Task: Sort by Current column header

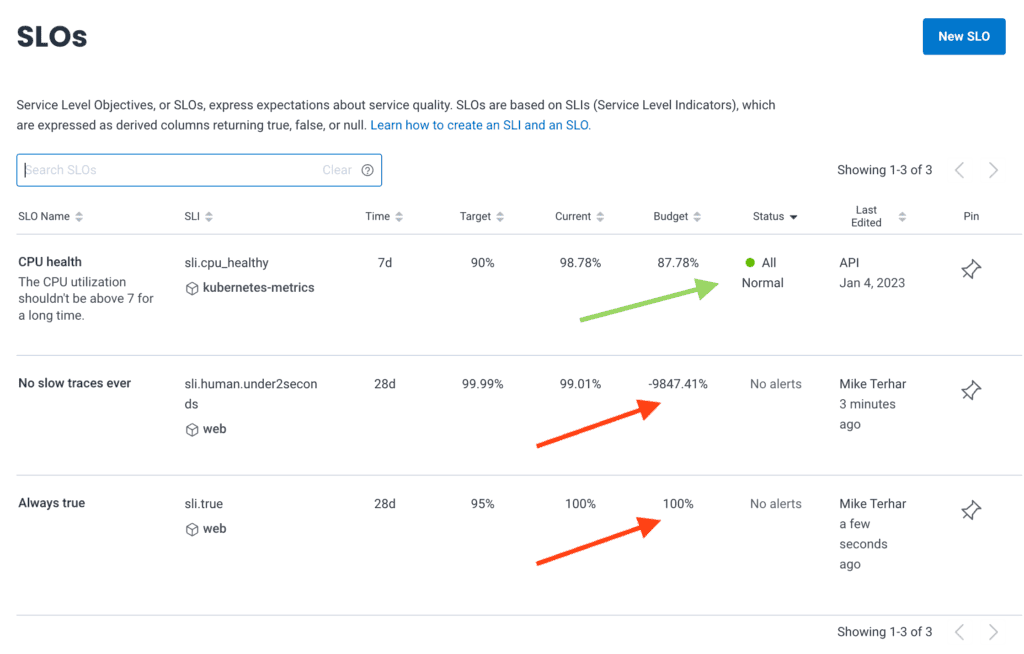Action: point(580,217)
